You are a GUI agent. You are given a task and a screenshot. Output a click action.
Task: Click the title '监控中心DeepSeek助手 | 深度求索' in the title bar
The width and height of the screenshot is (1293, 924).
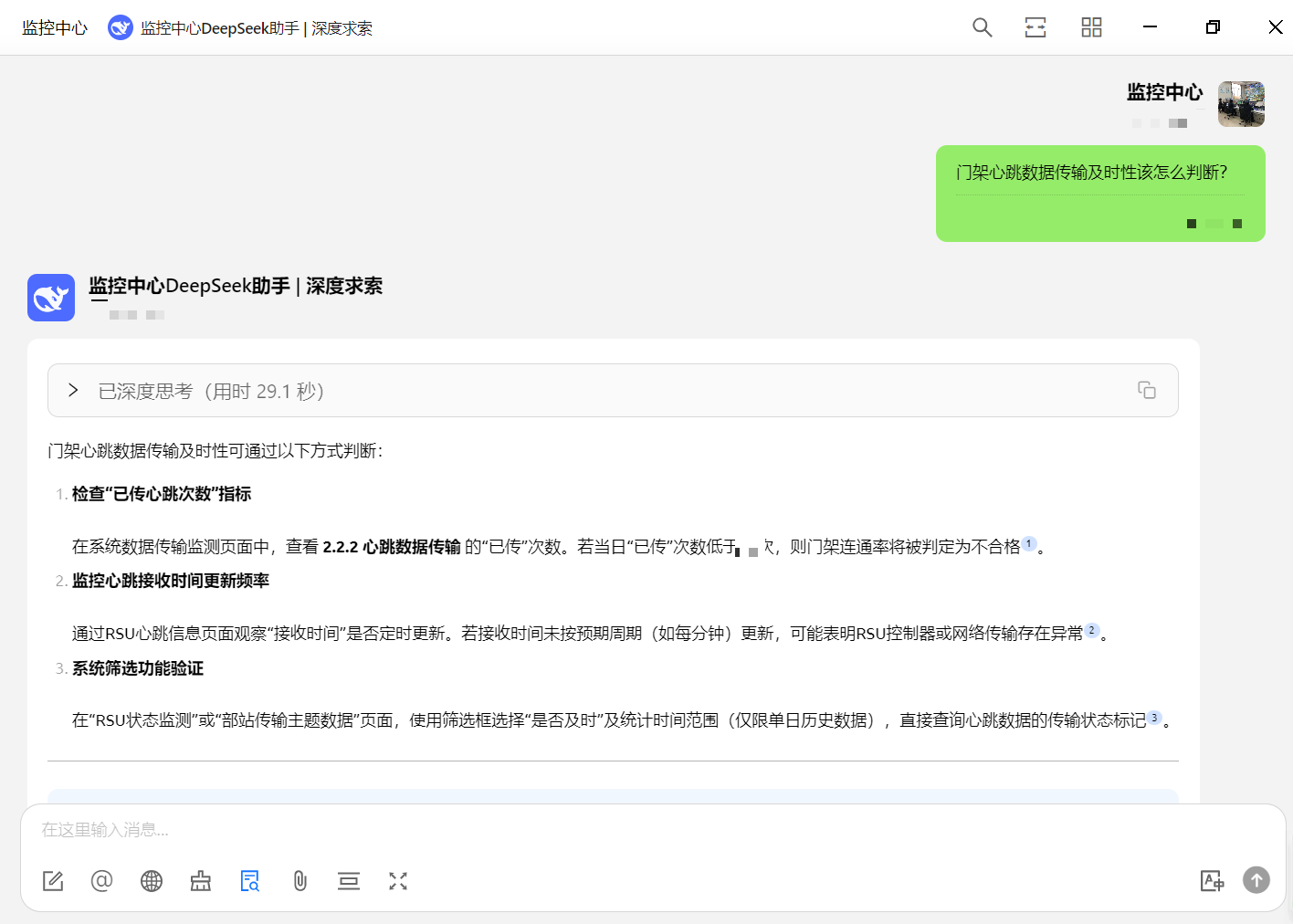(257, 28)
